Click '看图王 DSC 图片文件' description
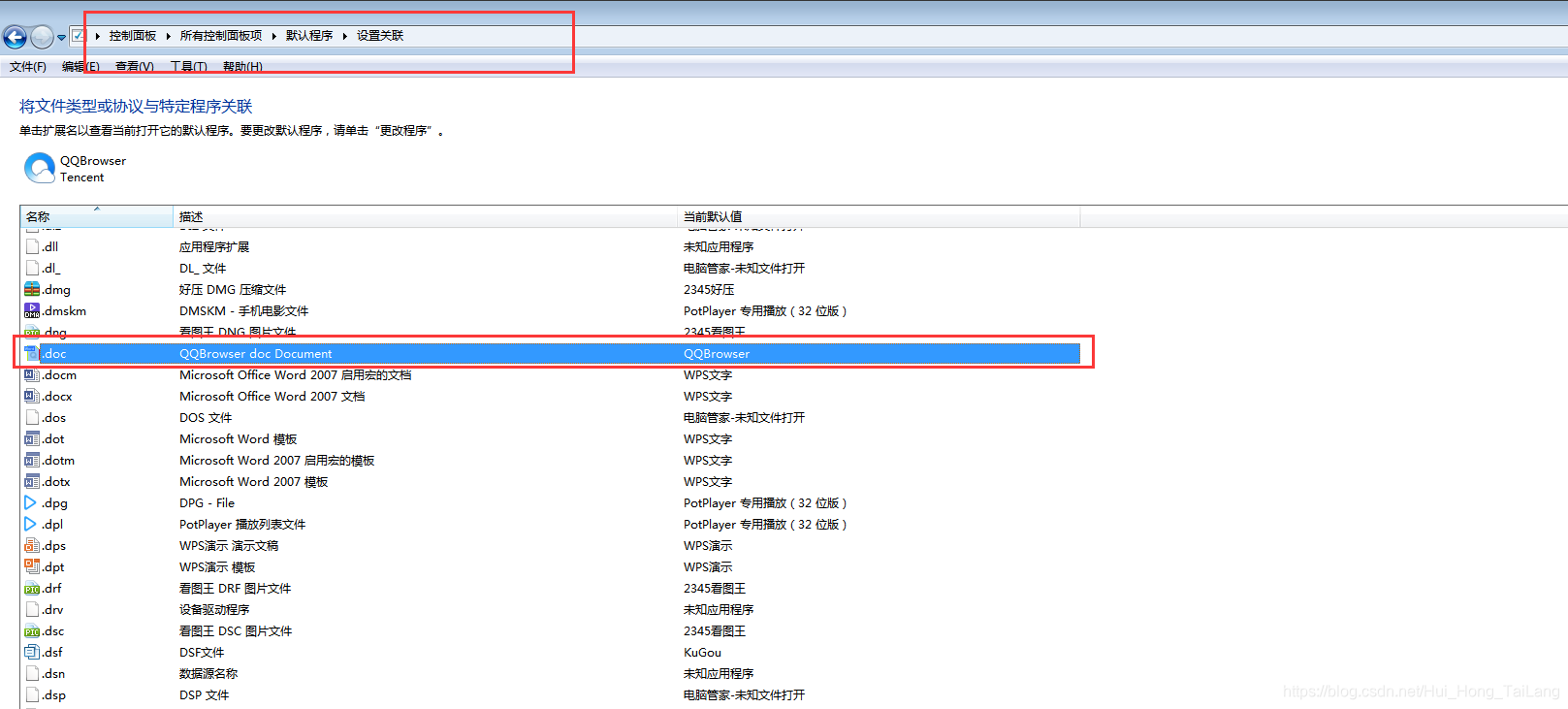1568x709 pixels. 236,631
